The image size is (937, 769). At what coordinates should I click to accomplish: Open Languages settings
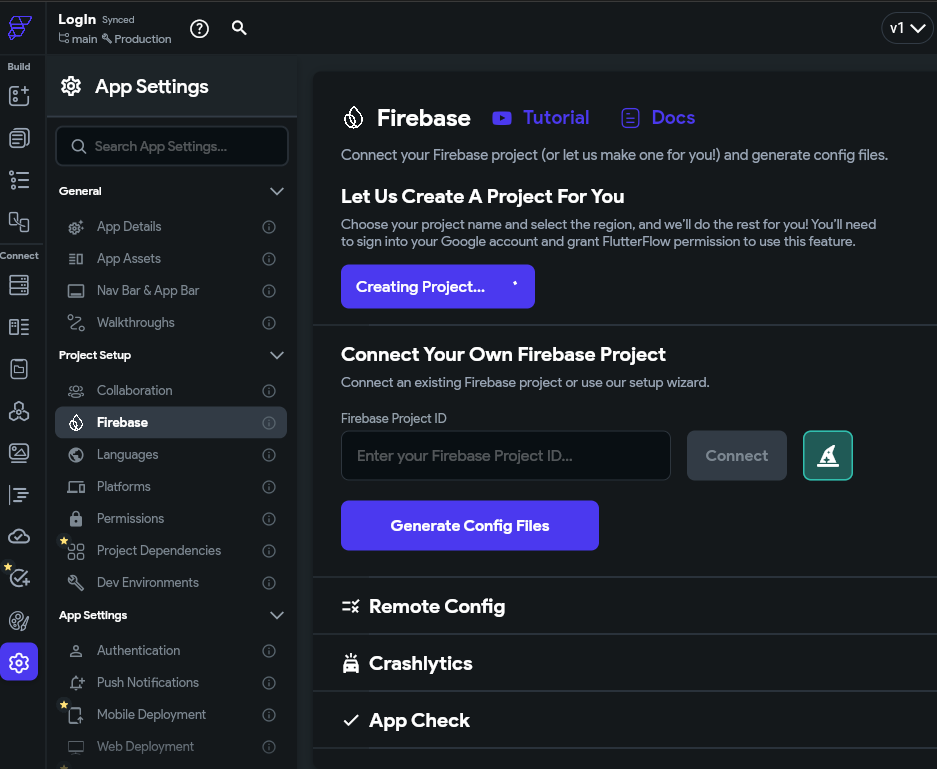point(171,455)
